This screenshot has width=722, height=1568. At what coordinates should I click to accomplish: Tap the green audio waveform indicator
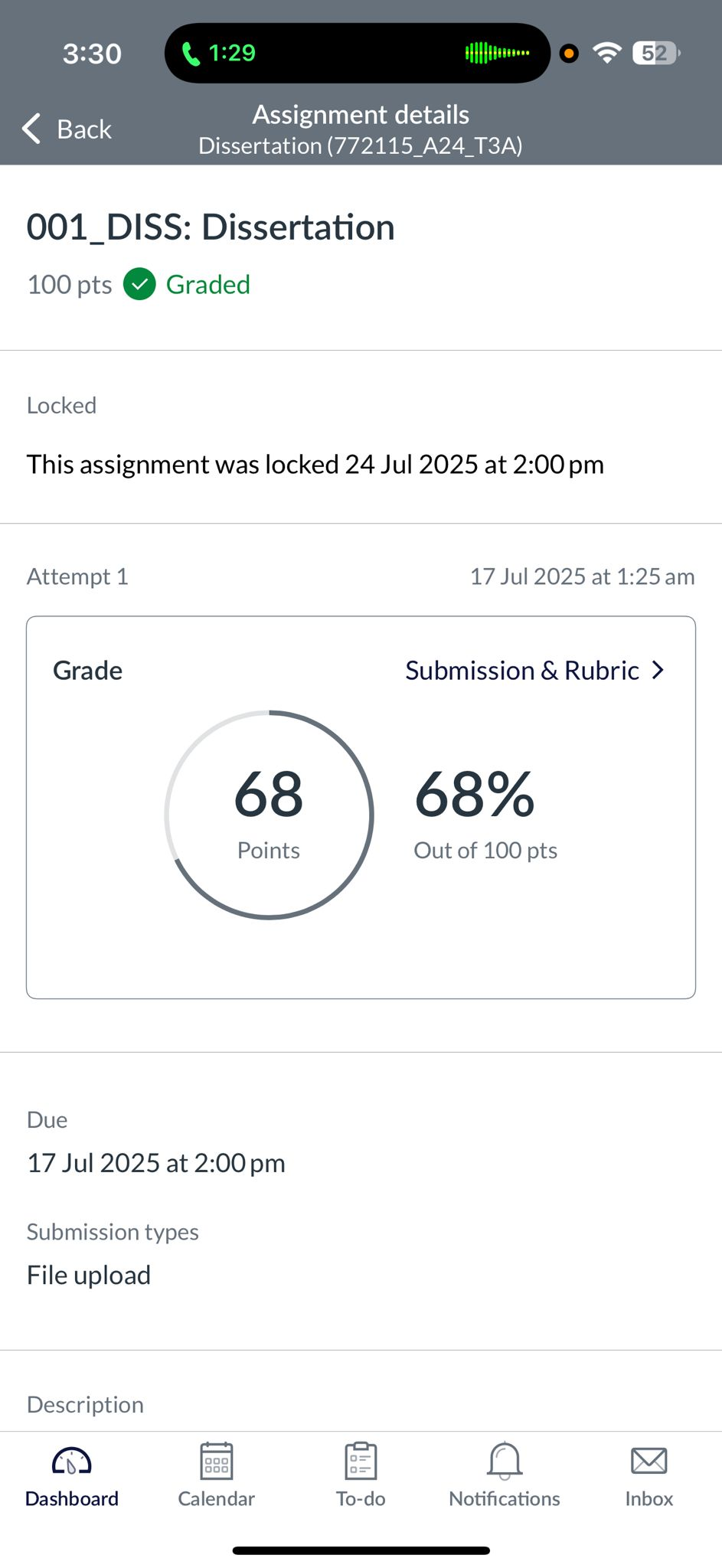click(x=497, y=53)
